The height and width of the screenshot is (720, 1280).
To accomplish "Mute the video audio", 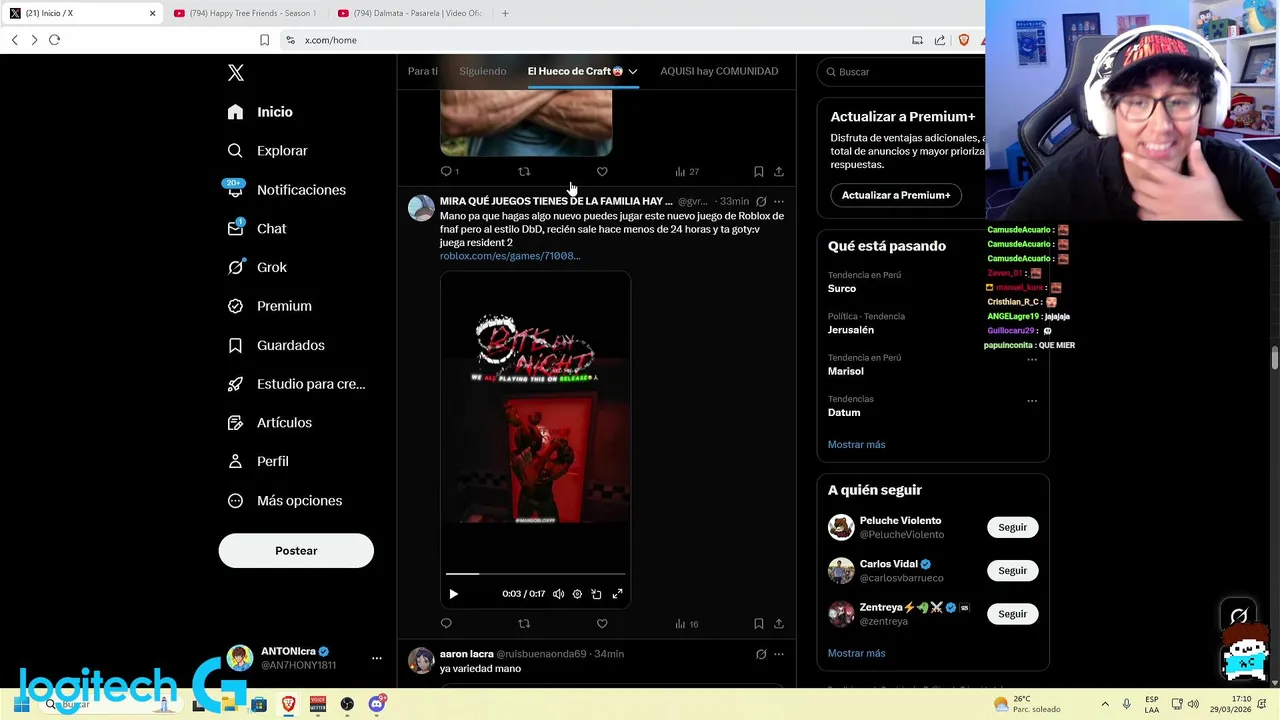I will pyautogui.click(x=558, y=594).
